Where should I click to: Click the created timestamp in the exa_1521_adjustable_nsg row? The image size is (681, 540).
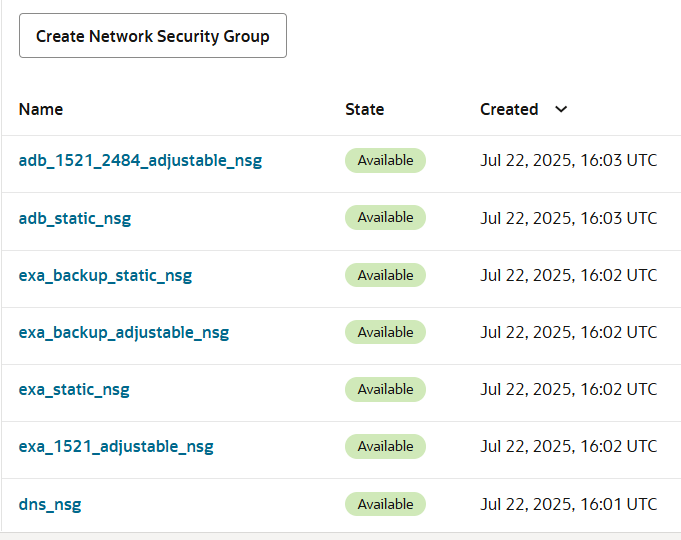[x=568, y=446]
